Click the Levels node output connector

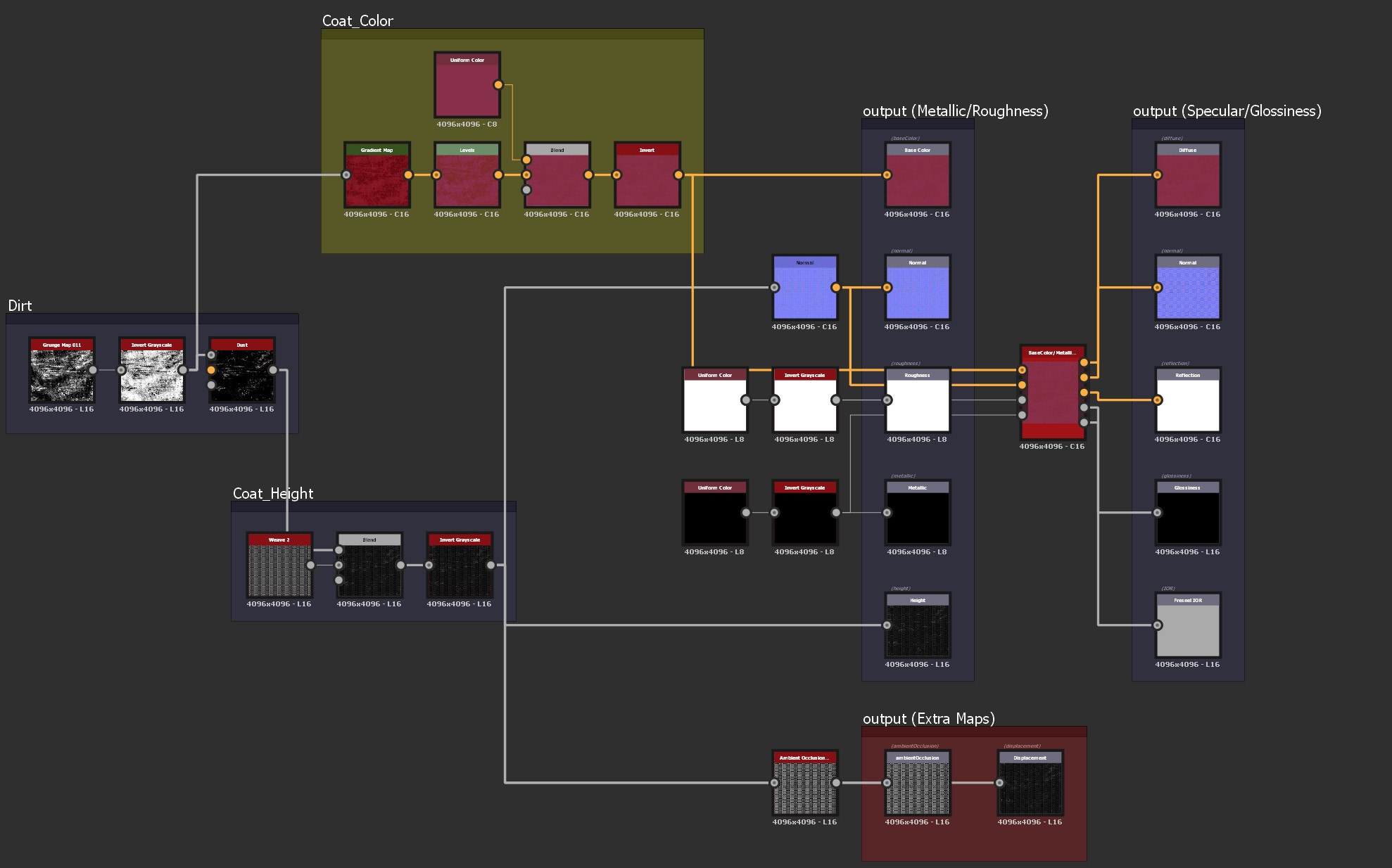[498, 174]
